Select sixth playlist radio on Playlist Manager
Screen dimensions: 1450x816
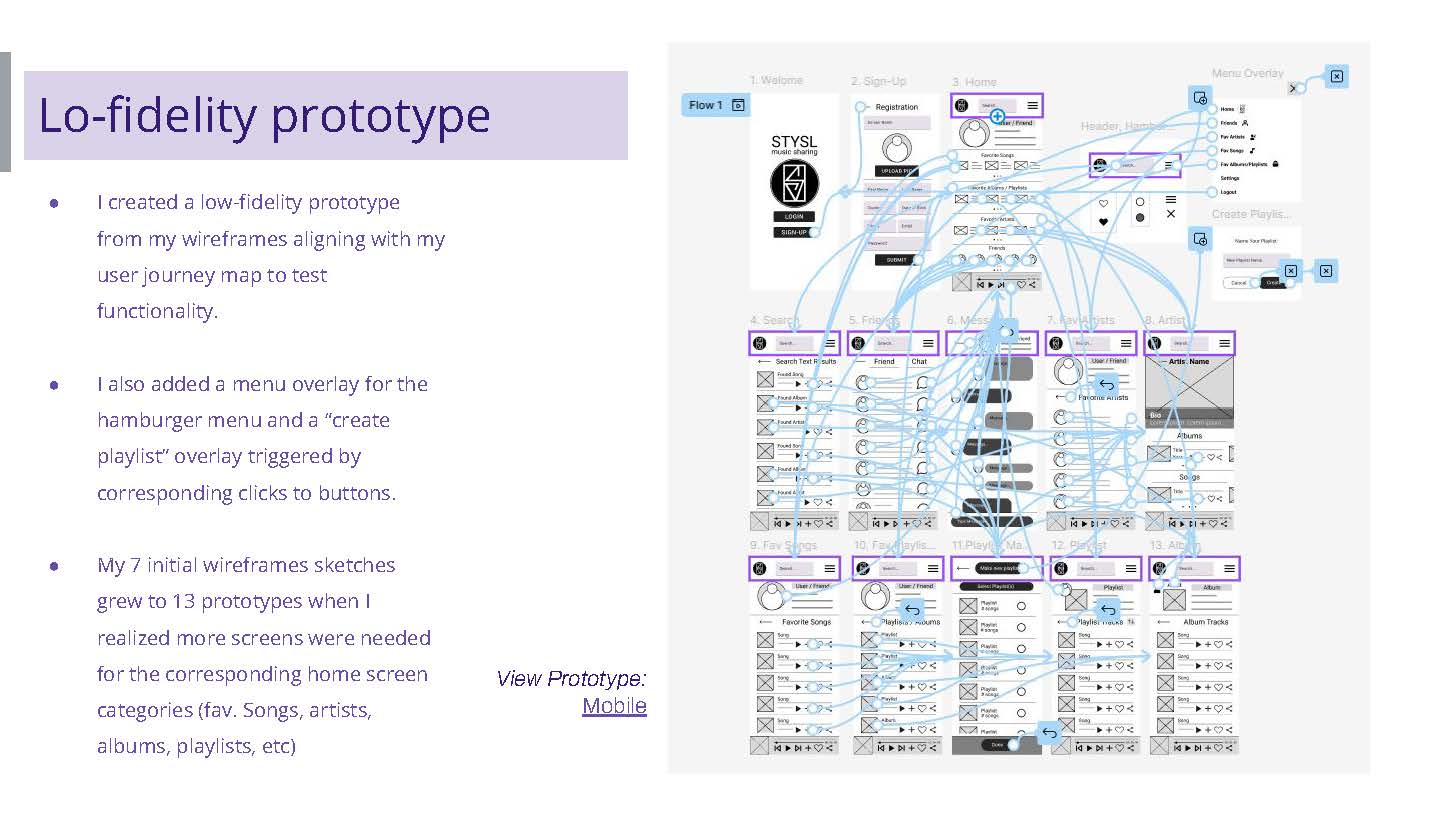coord(1021,713)
